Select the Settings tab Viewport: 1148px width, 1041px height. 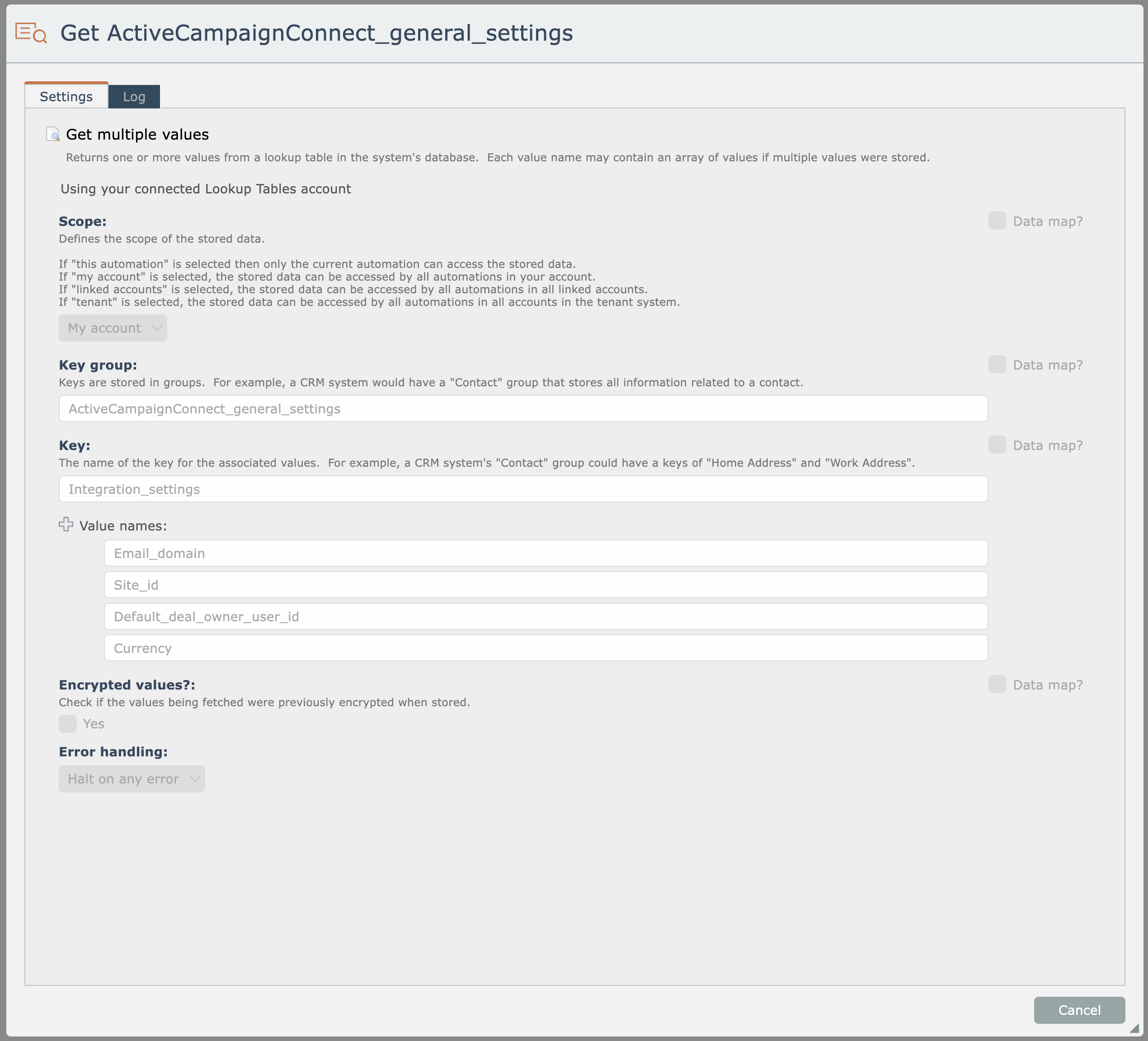66,97
